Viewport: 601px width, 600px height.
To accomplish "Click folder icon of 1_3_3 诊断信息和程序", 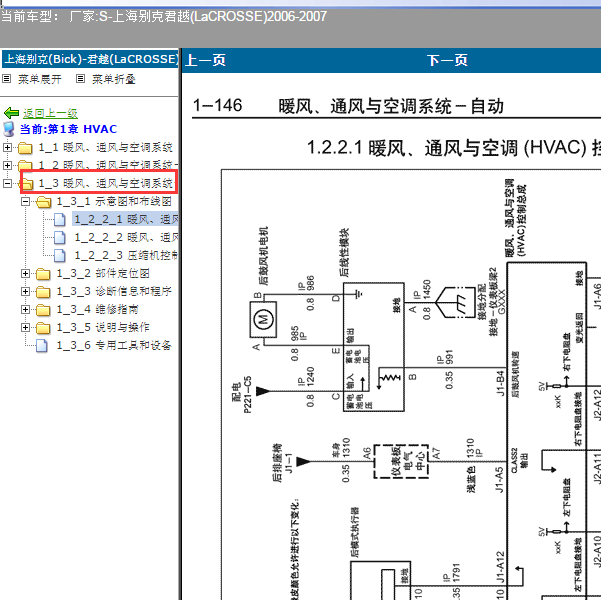I will 43,292.
